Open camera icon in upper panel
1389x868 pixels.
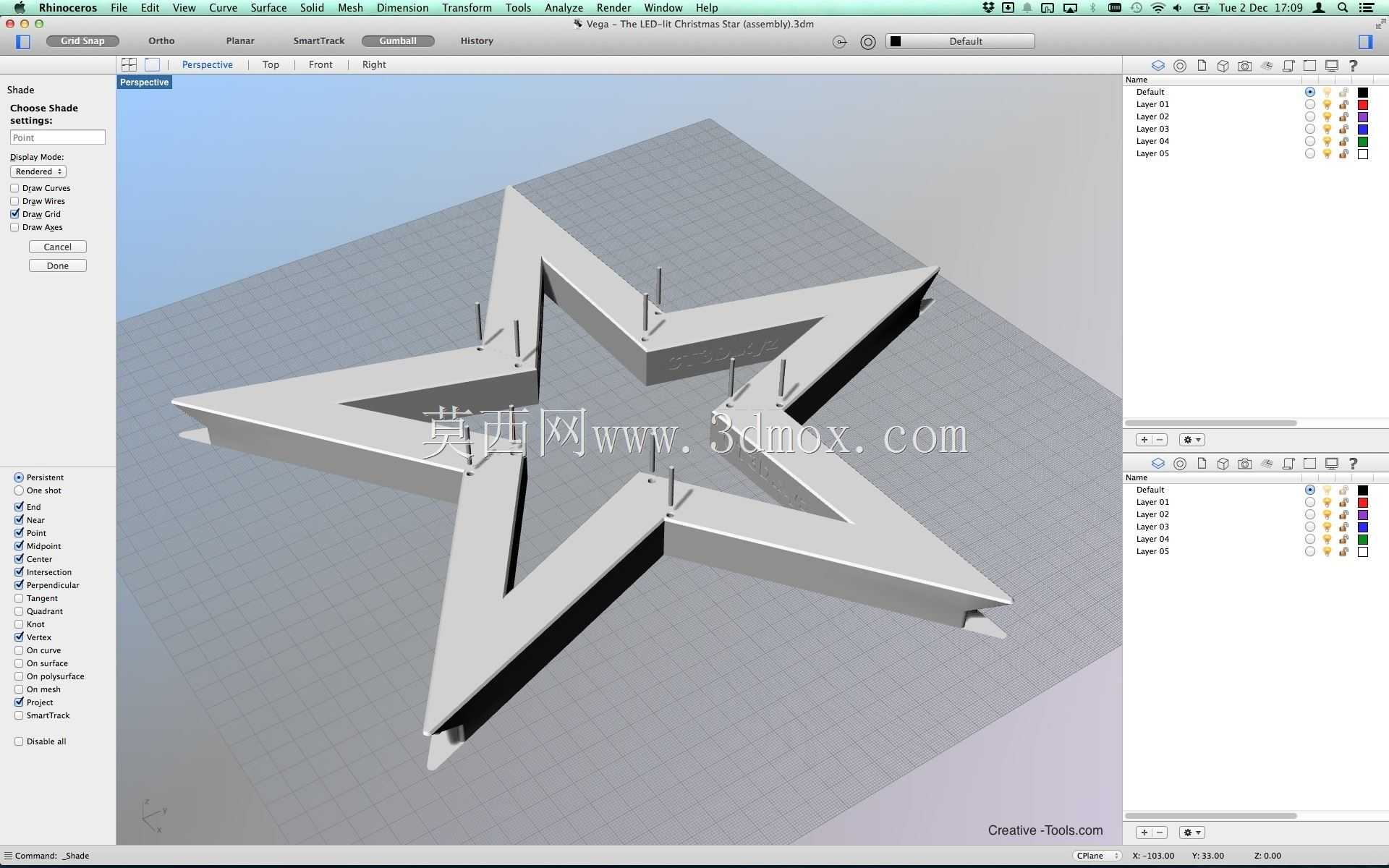click(x=1244, y=66)
